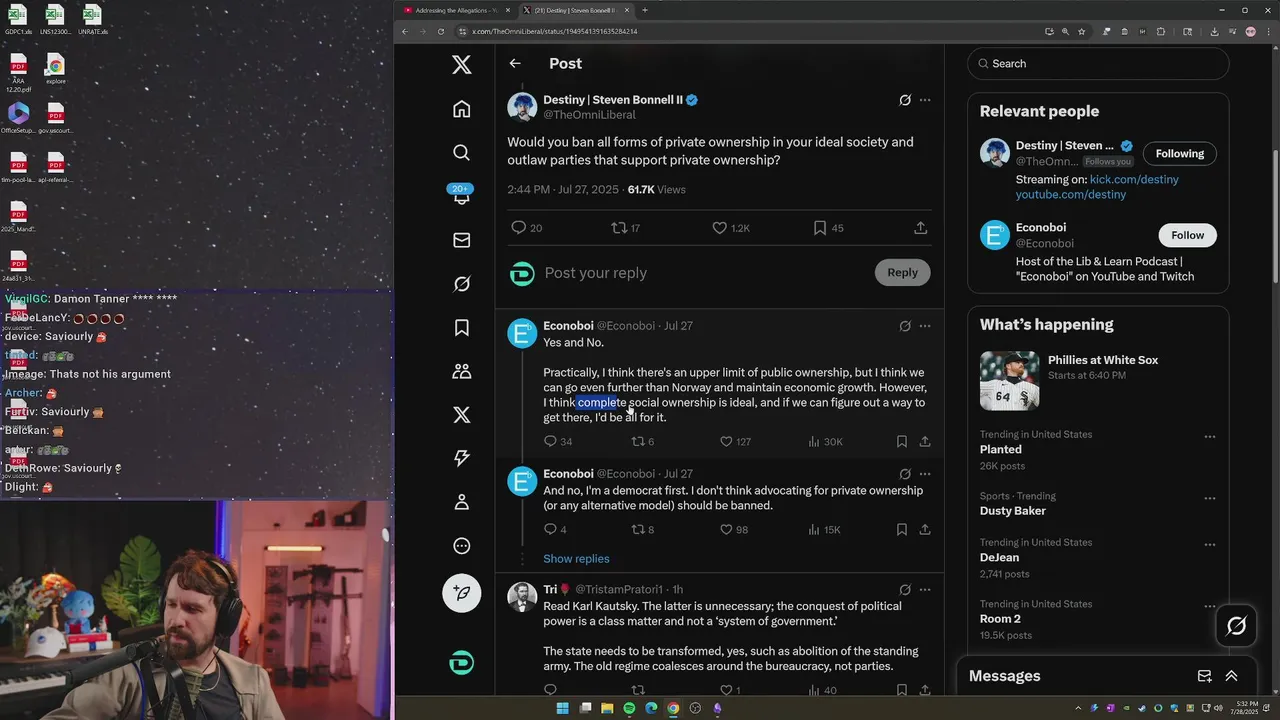Open Windows Start menu
This screenshot has width=1280, height=720.
pos(562,708)
